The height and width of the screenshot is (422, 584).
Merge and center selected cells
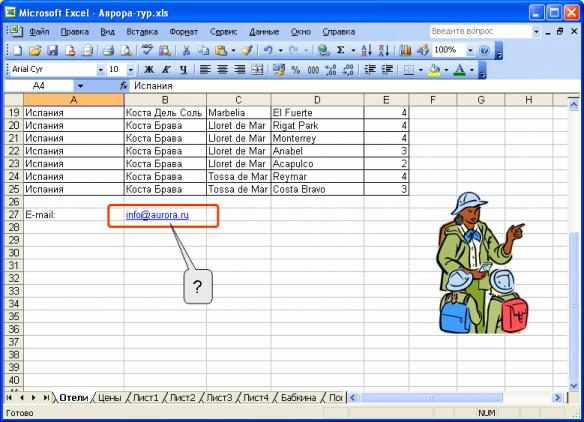257,70
